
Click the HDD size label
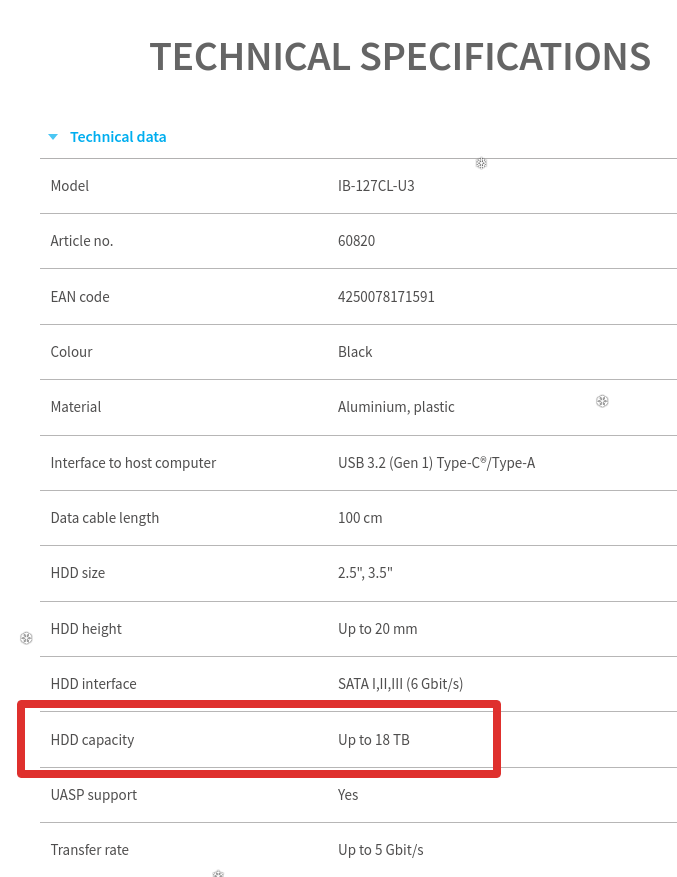pyautogui.click(x=78, y=573)
